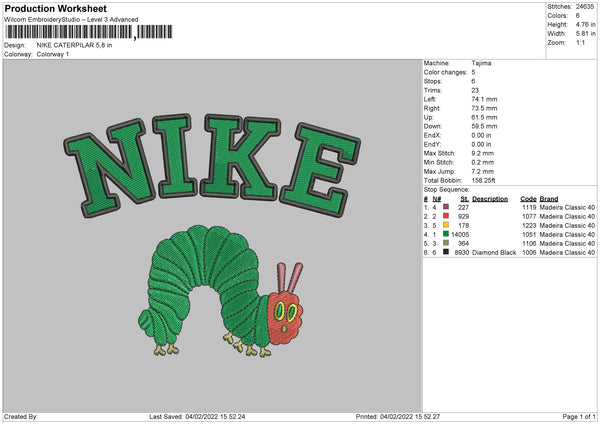Click the Width value 5.81 in
The image size is (600, 424).
point(585,34)
